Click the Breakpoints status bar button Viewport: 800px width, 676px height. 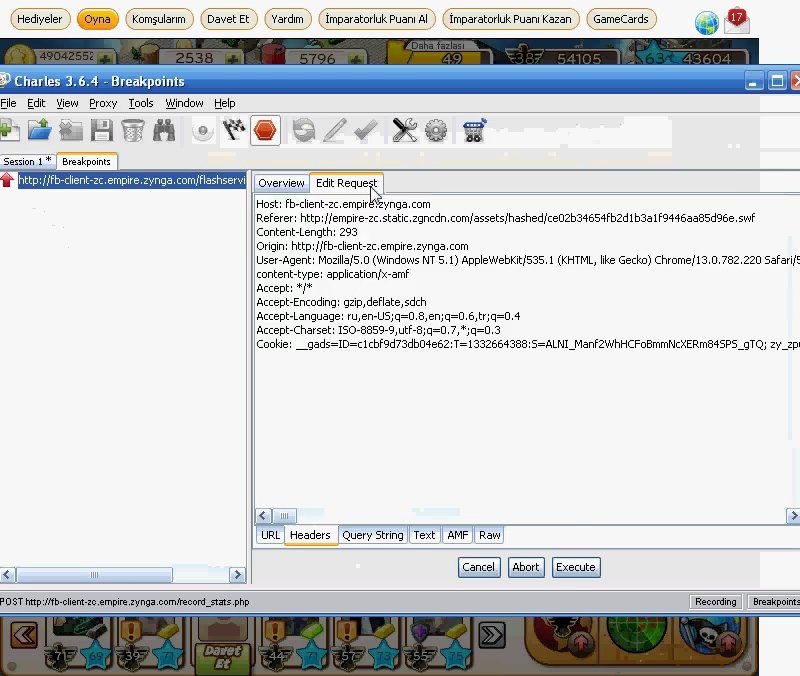pyautogui.click(x=775, y=602)
